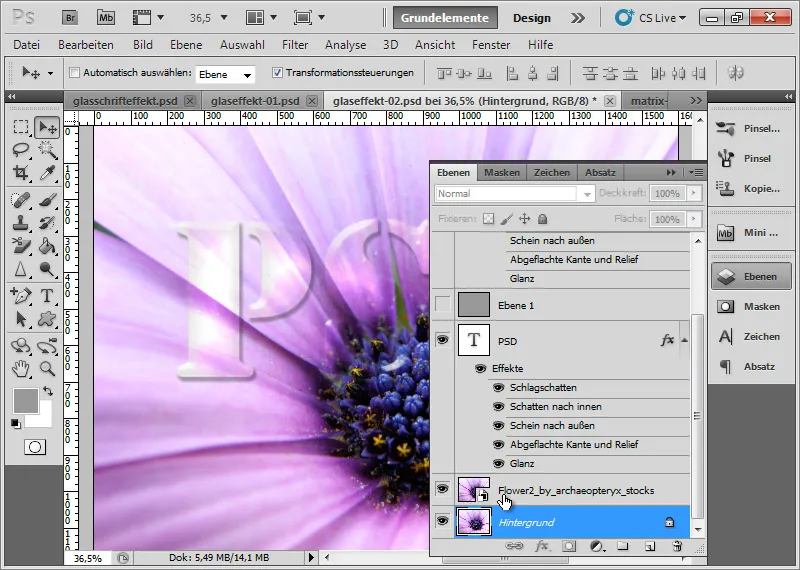This screenshot has width=800, height=570.
Task: Show more workspaces with double arrow
Action: (578, 18)
